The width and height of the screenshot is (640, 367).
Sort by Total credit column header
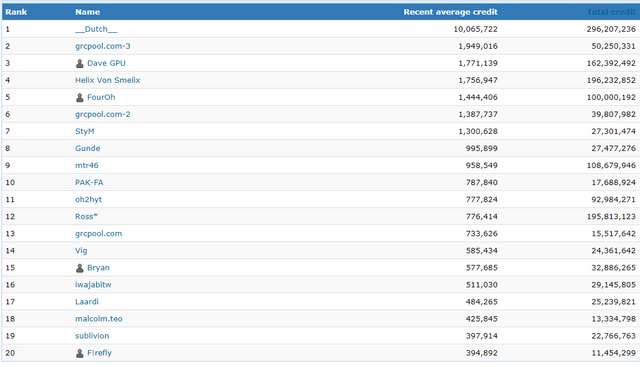click(611, 12)
